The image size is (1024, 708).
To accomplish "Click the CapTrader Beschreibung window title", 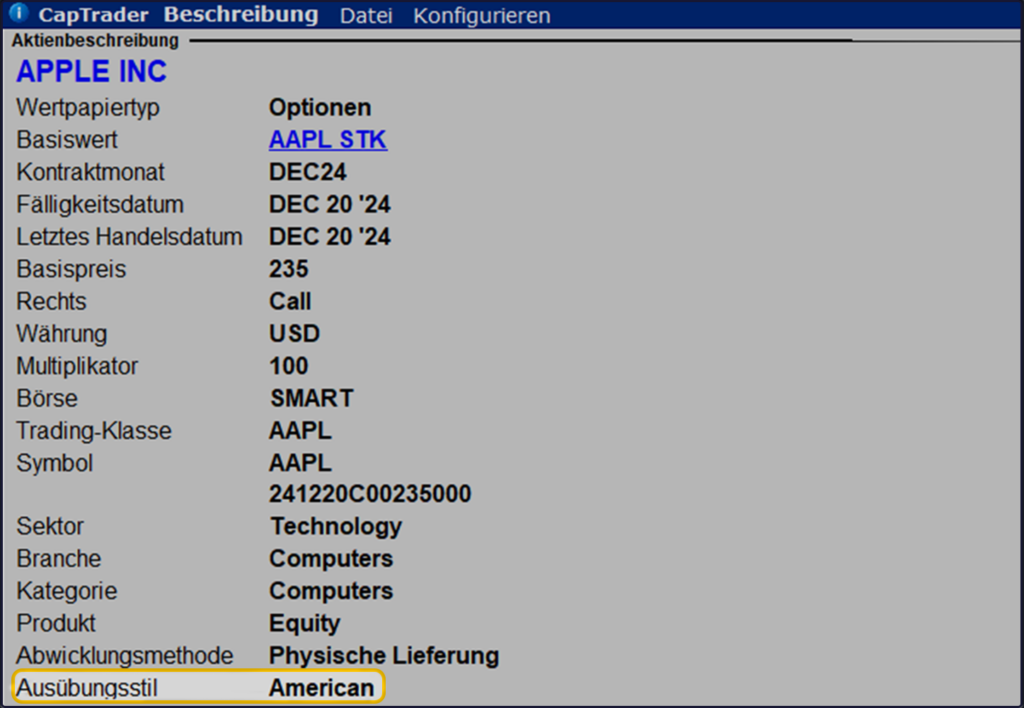I will [178, 14].
